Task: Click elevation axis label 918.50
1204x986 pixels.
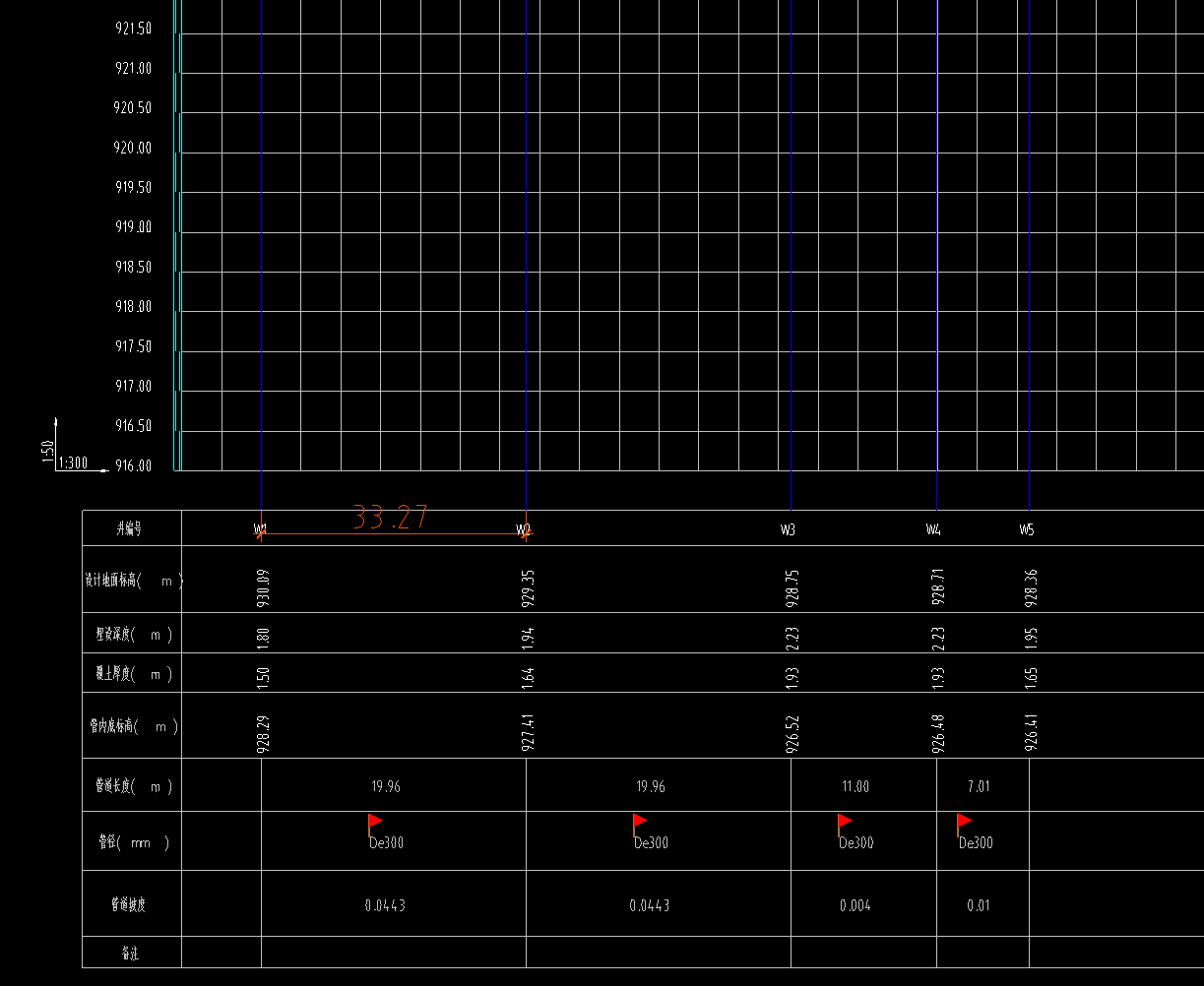Action: point(133,268)
